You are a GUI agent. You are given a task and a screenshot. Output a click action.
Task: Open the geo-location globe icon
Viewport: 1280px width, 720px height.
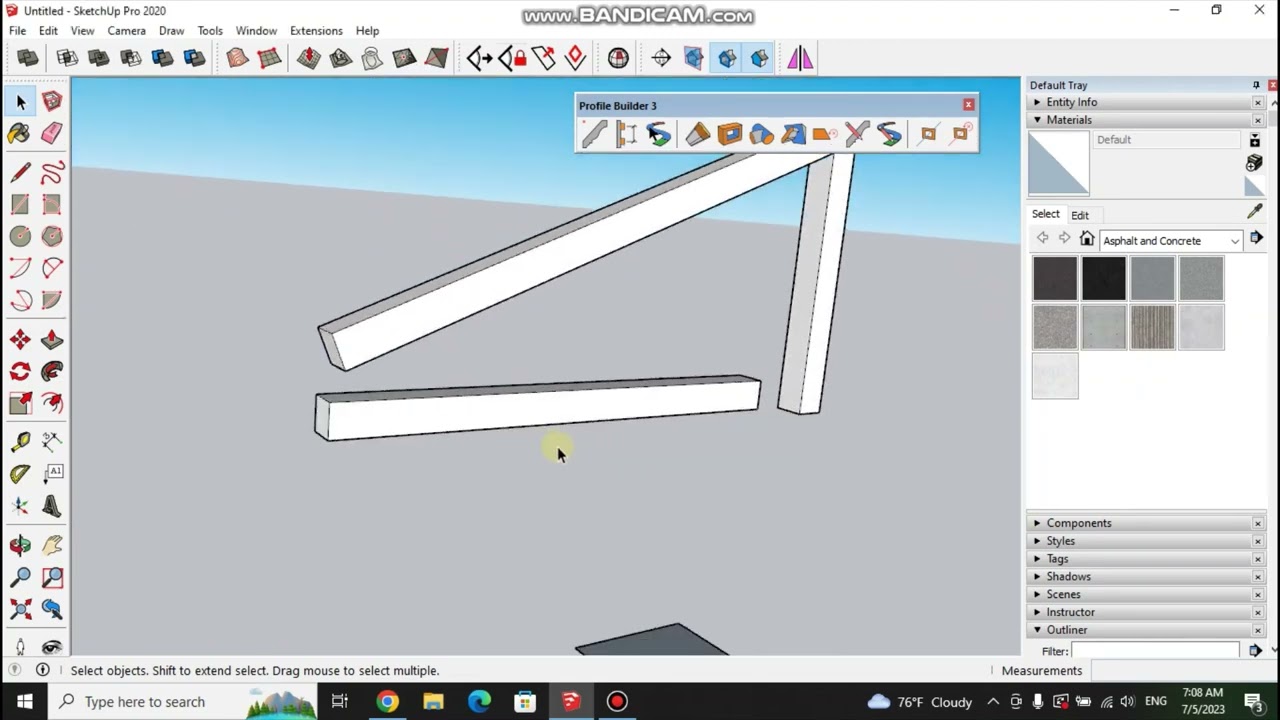click(618, 59)
